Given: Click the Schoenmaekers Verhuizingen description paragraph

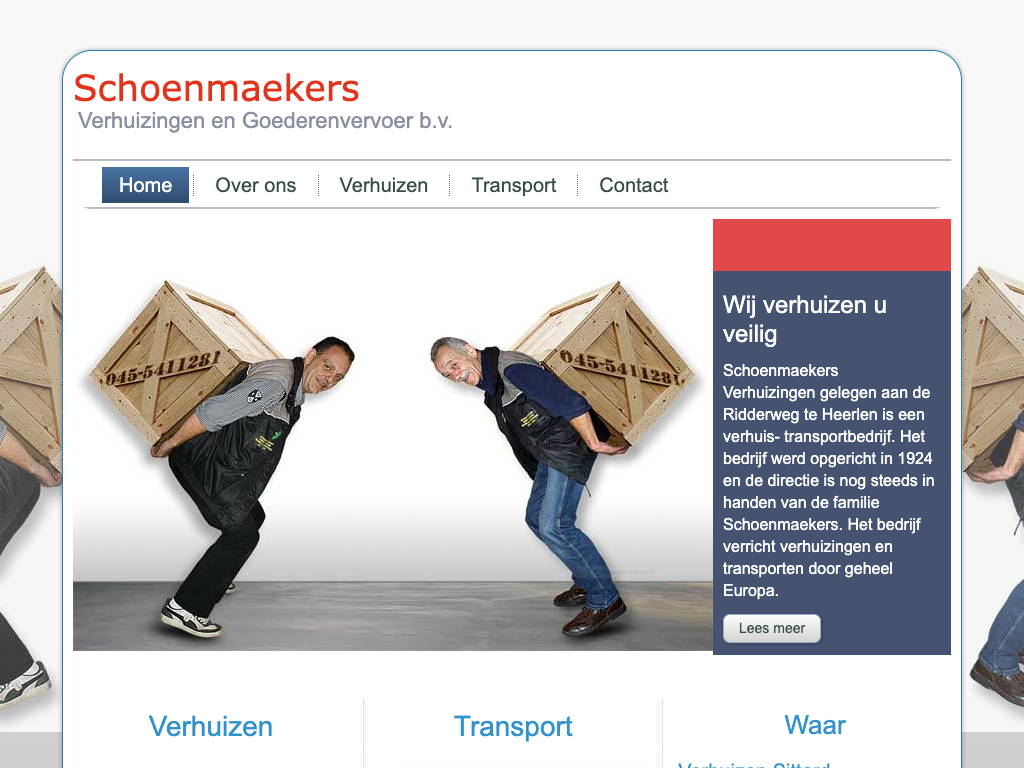Looking at the screenshot, I should click(828, 480).
